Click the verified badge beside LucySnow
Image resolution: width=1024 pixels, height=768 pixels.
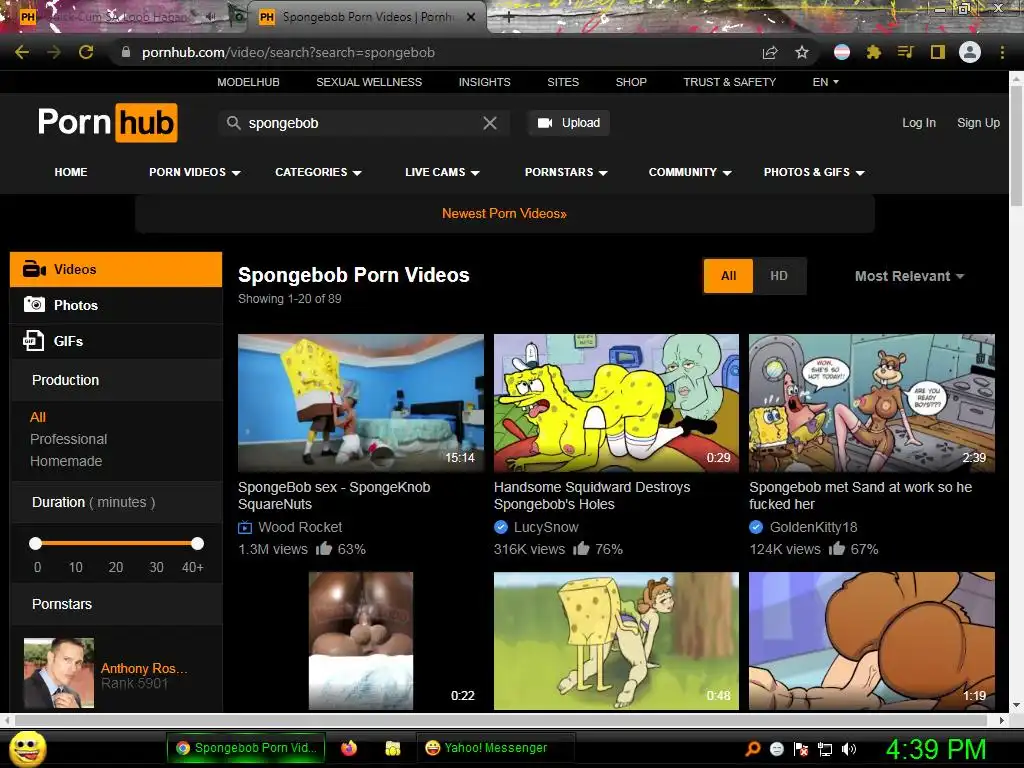(501, 527)
